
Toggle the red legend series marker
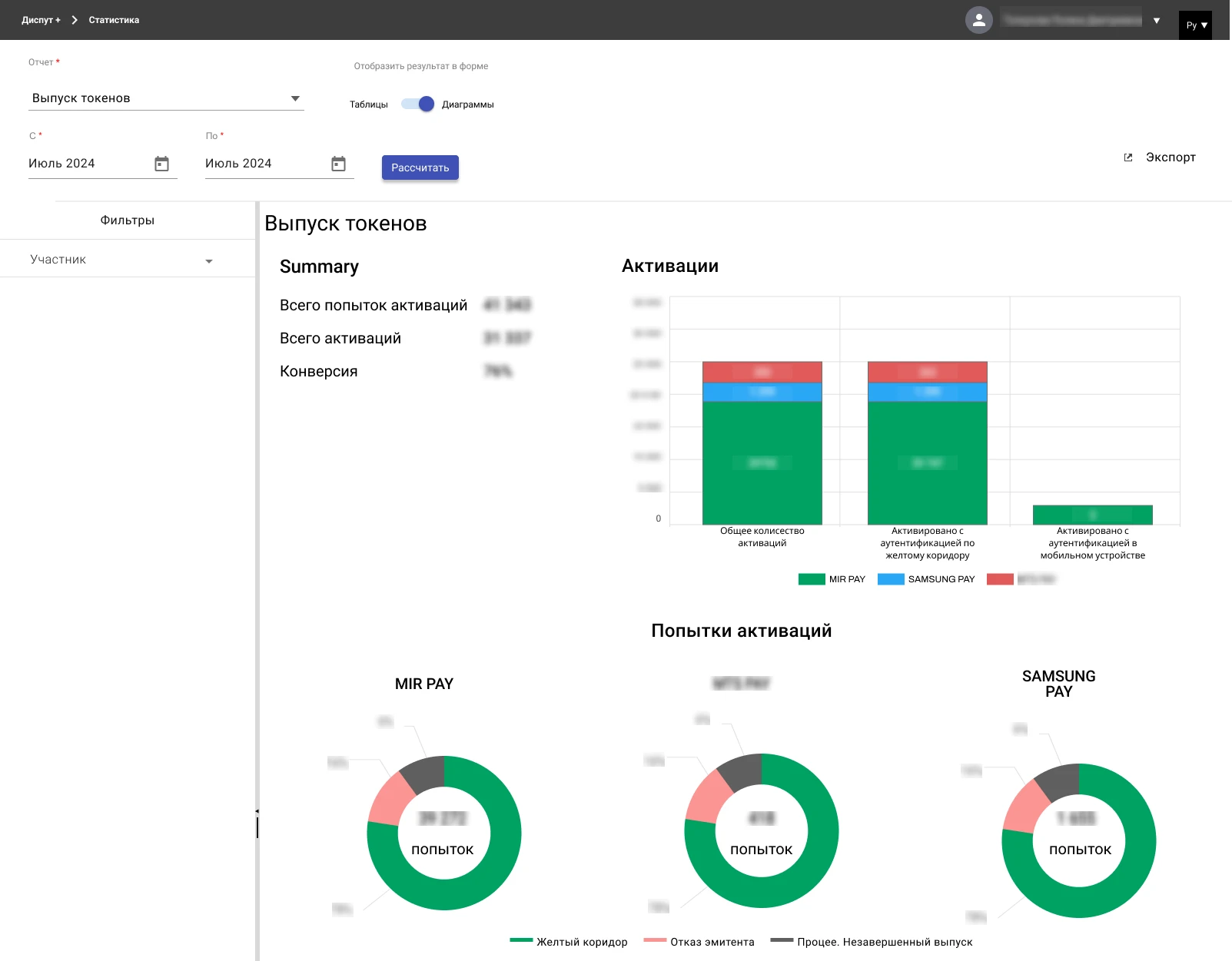[1000, 579]
